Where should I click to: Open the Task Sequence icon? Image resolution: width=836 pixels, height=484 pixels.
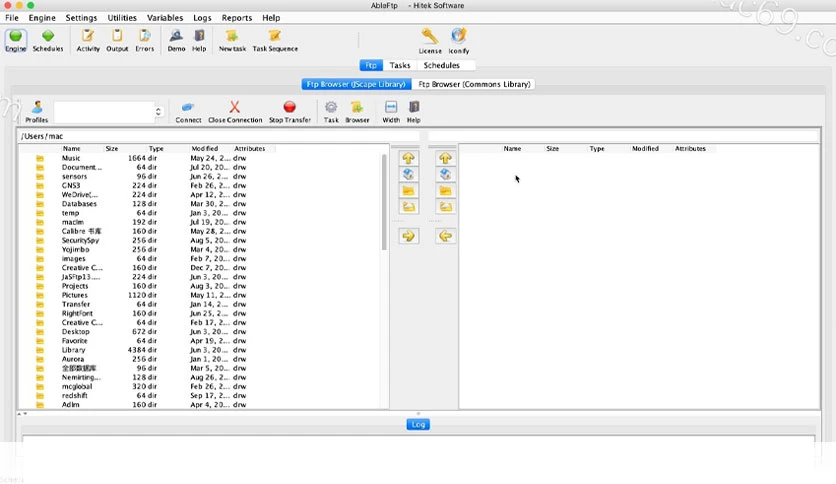[x=275, y=41]
